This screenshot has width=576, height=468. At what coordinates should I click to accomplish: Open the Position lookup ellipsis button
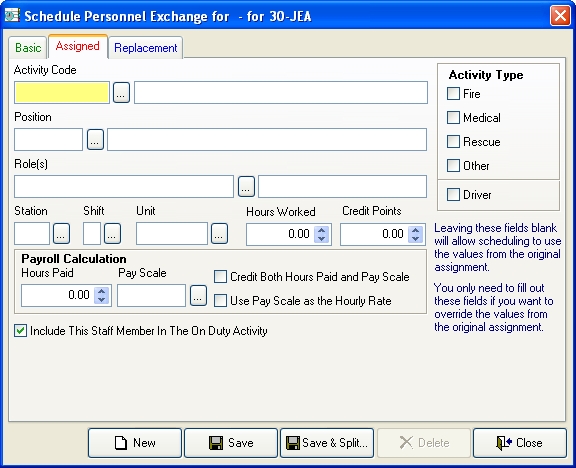pos(95,140)
